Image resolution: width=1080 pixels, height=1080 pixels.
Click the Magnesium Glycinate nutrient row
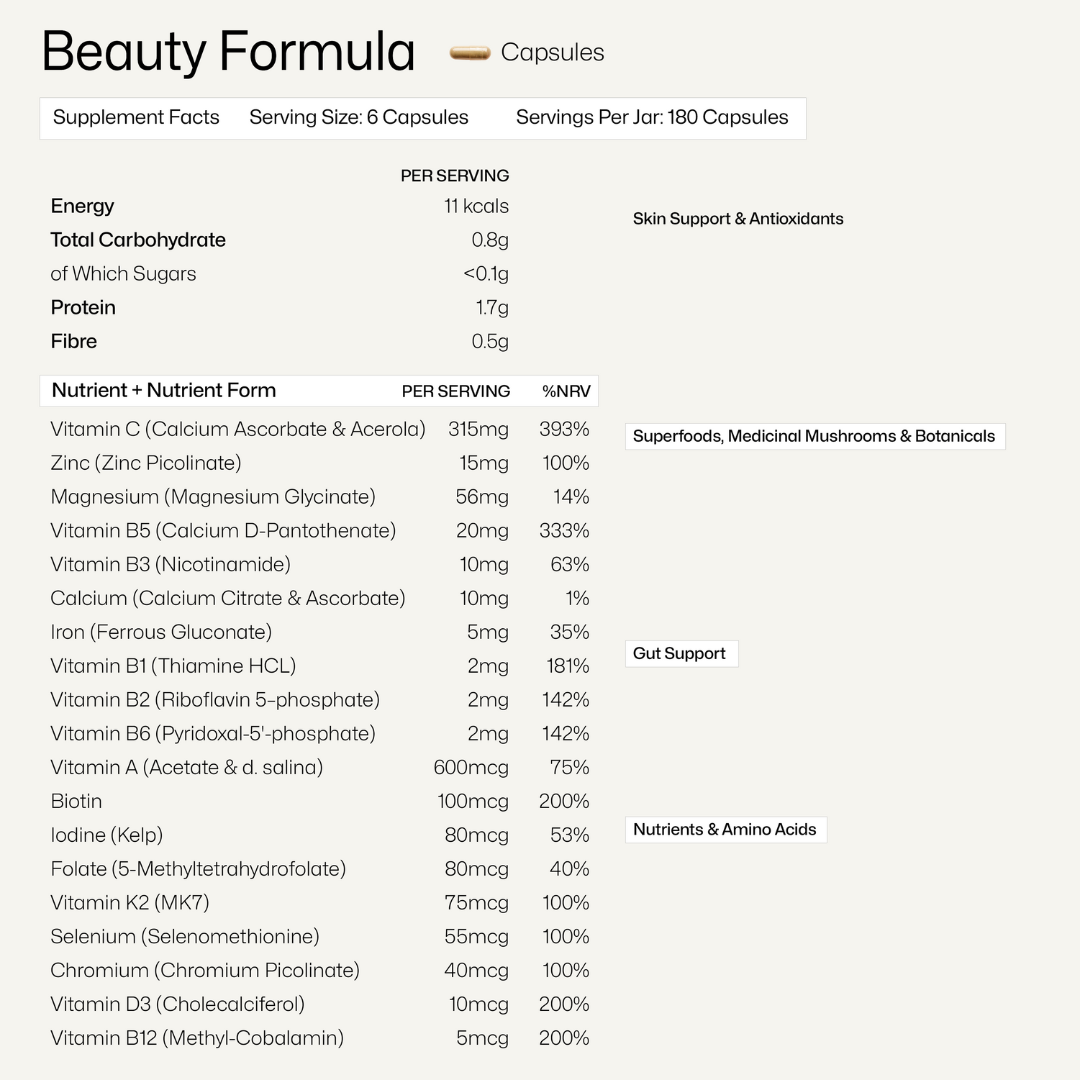point(213,497)
